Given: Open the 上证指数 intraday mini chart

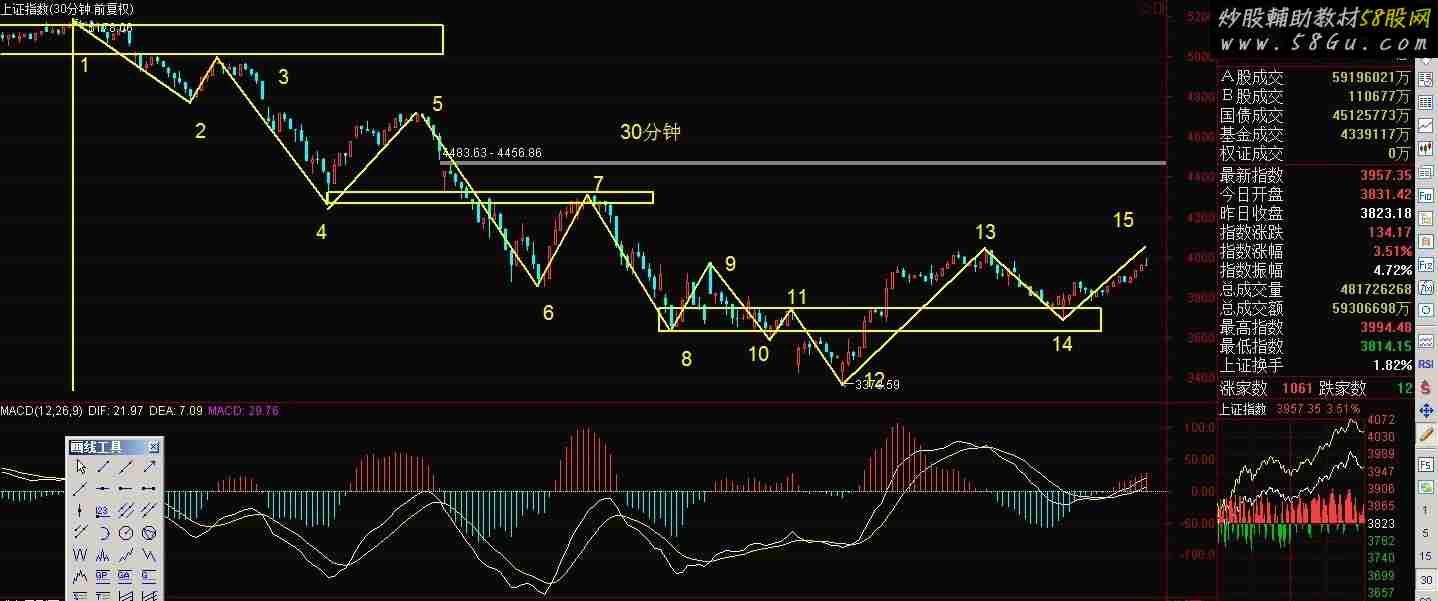Looking at the screenshot, I should coord(1290,510).
